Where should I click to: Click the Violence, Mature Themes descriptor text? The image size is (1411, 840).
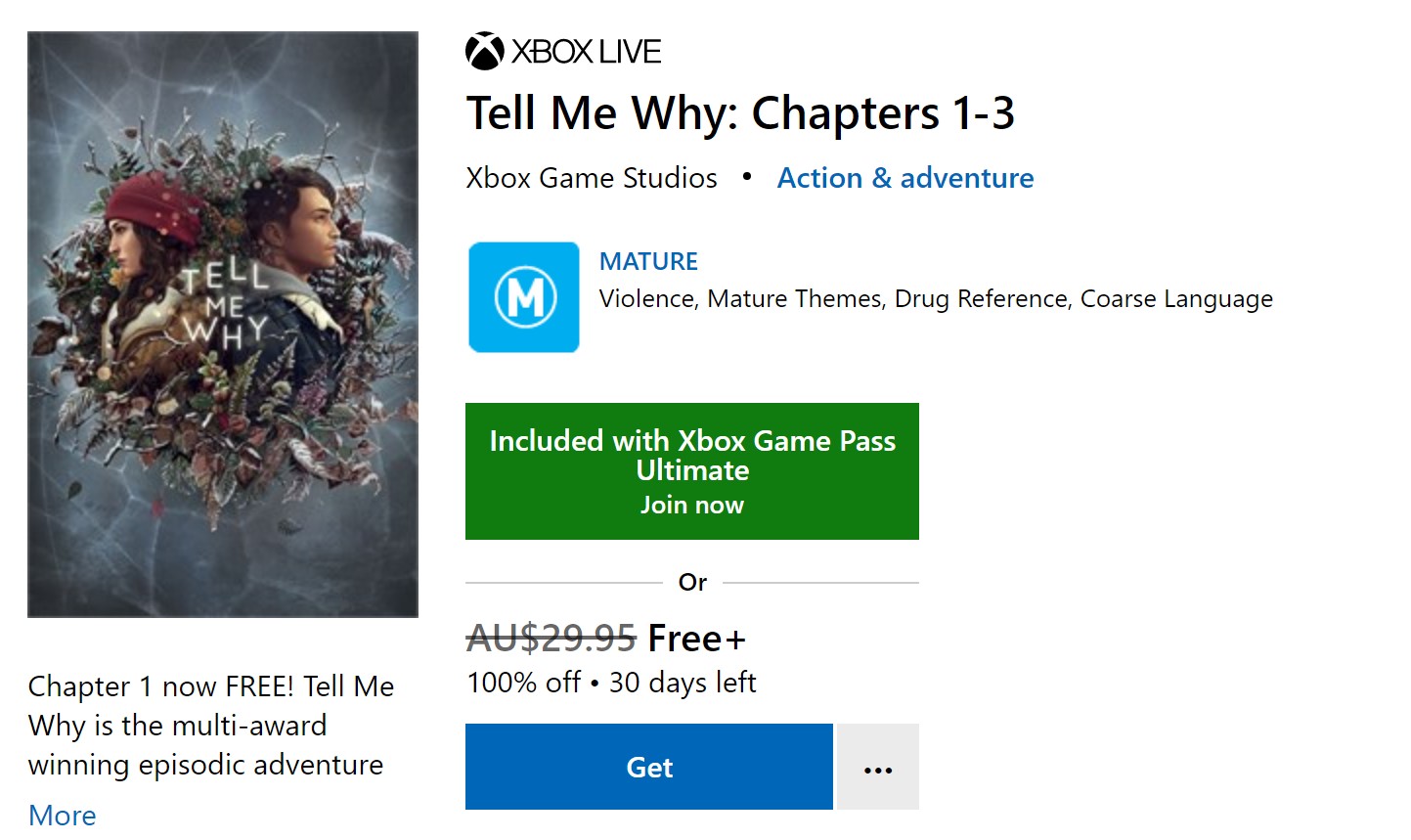click(935, 298)
